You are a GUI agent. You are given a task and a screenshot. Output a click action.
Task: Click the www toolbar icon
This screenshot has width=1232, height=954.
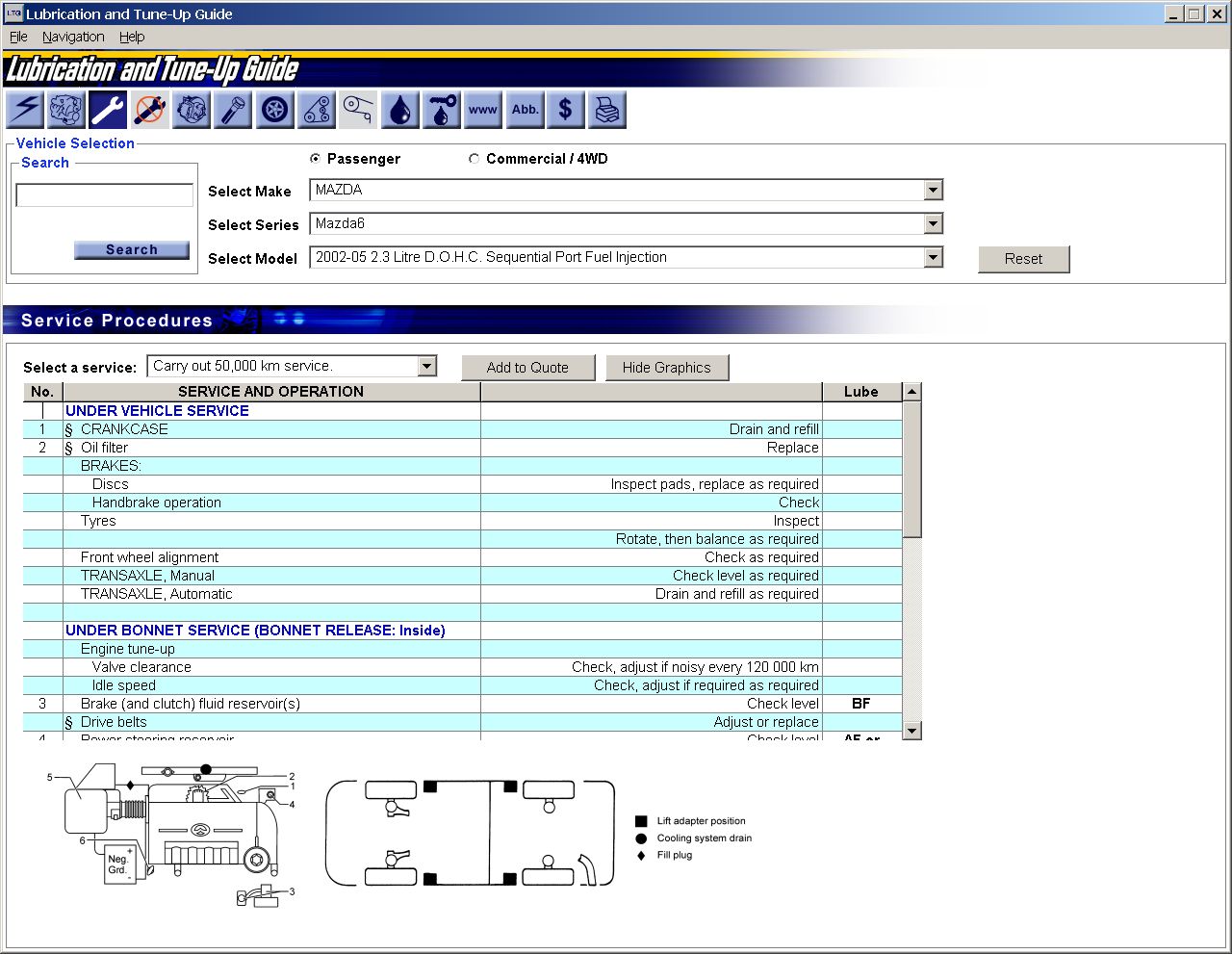click(x=483, y=110)
